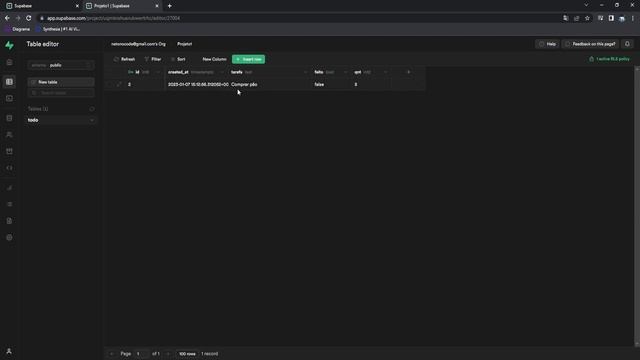Select the created_at timestamp cell
This screenshot has height=360, width=640.
(x=197, y=84)
